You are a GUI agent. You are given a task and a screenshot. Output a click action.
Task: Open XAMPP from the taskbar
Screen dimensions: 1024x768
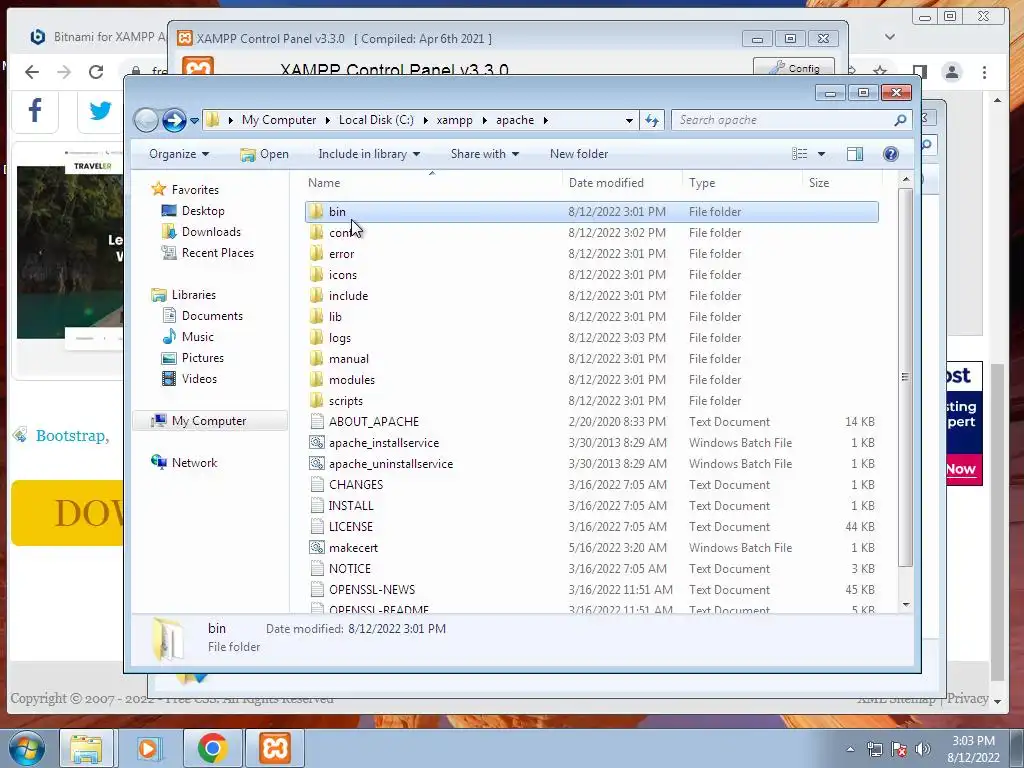pos(274,748)
